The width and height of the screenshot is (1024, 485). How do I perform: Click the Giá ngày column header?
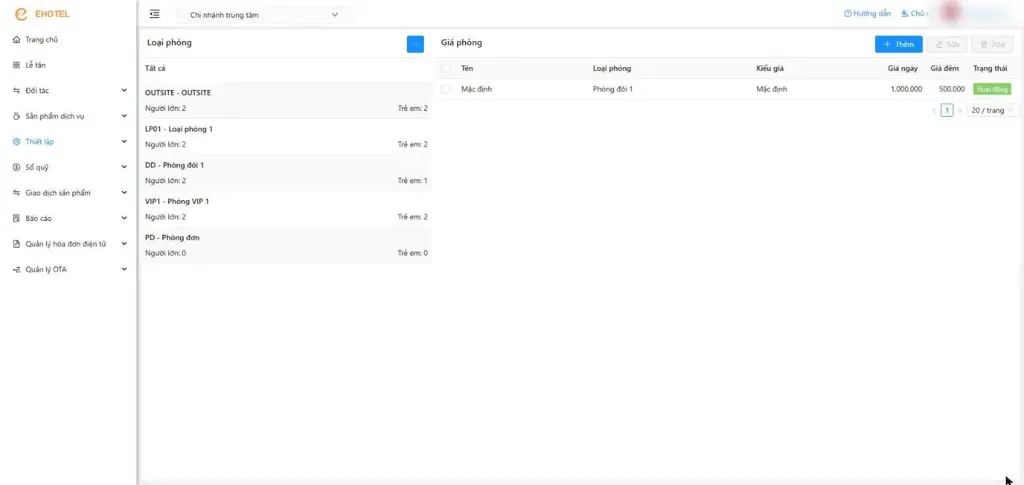click(903, 69)
